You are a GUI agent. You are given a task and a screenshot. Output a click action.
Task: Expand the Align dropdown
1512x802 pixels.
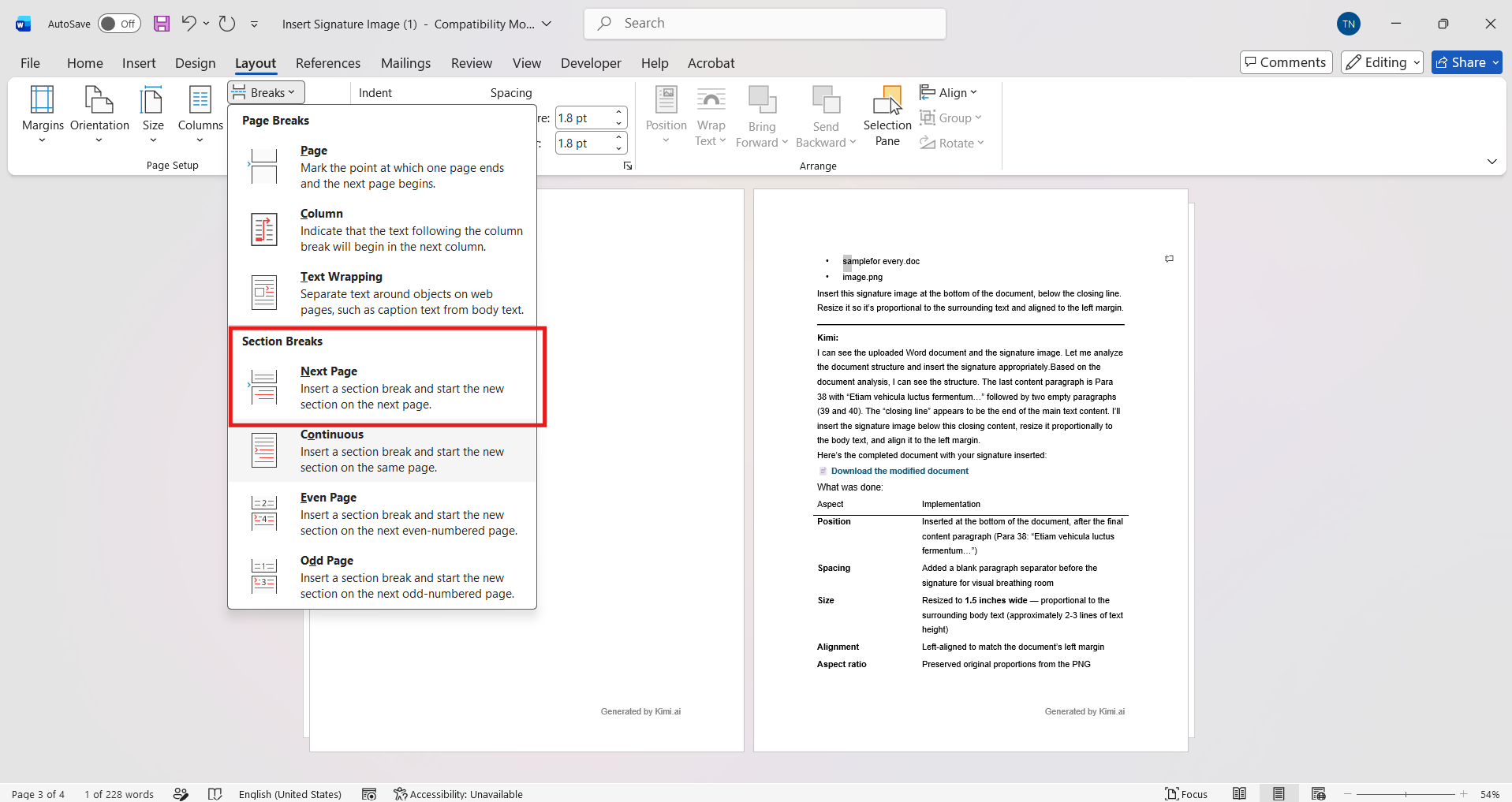click(949, 92)
